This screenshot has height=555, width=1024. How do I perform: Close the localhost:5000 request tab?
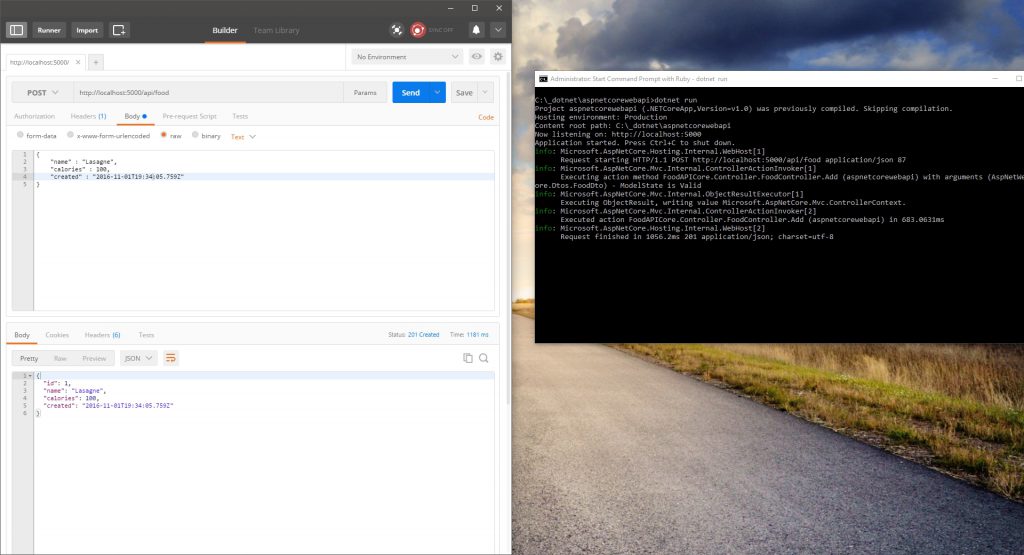[x=78, y=62]
